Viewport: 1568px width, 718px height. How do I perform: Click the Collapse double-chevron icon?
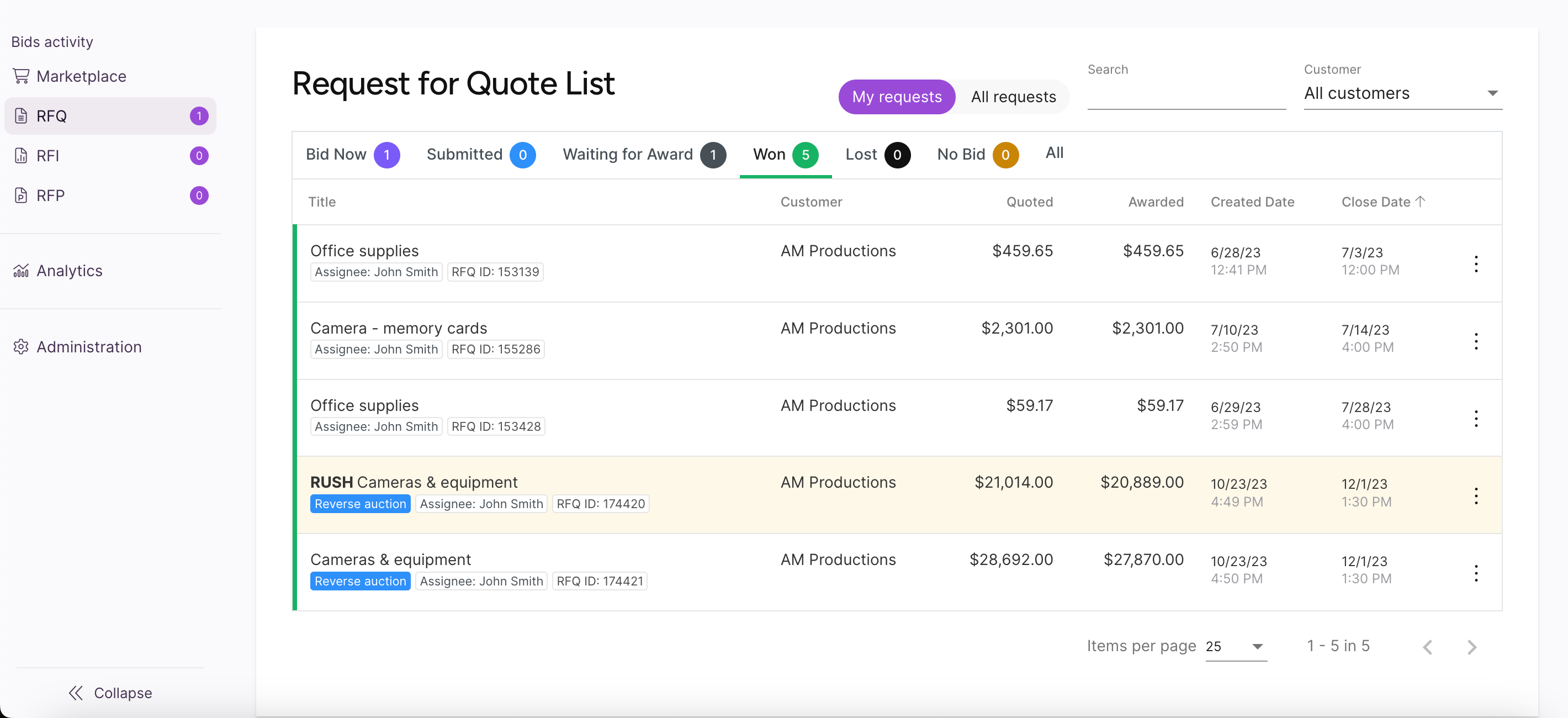[76, 693]
